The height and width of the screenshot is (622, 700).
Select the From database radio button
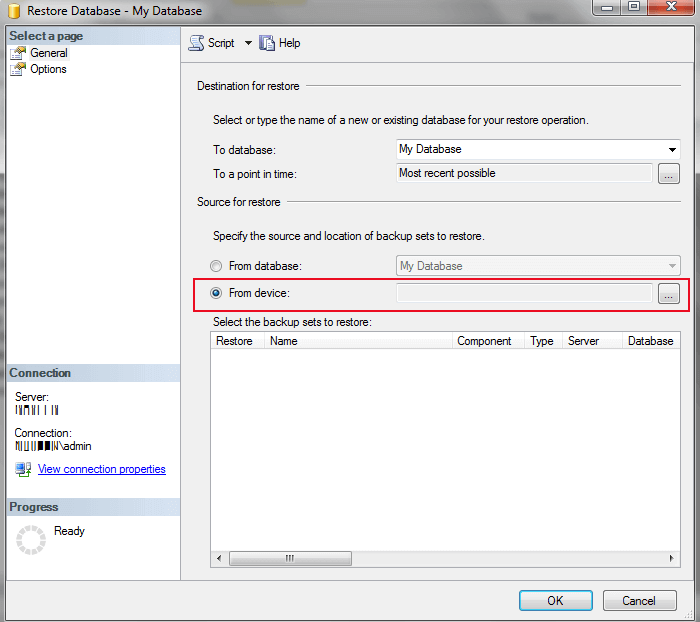point(217,266)
